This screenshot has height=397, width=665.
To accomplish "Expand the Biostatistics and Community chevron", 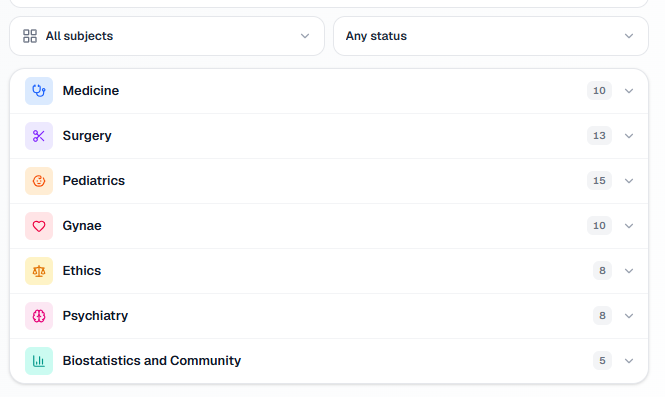I will [629, 361].
